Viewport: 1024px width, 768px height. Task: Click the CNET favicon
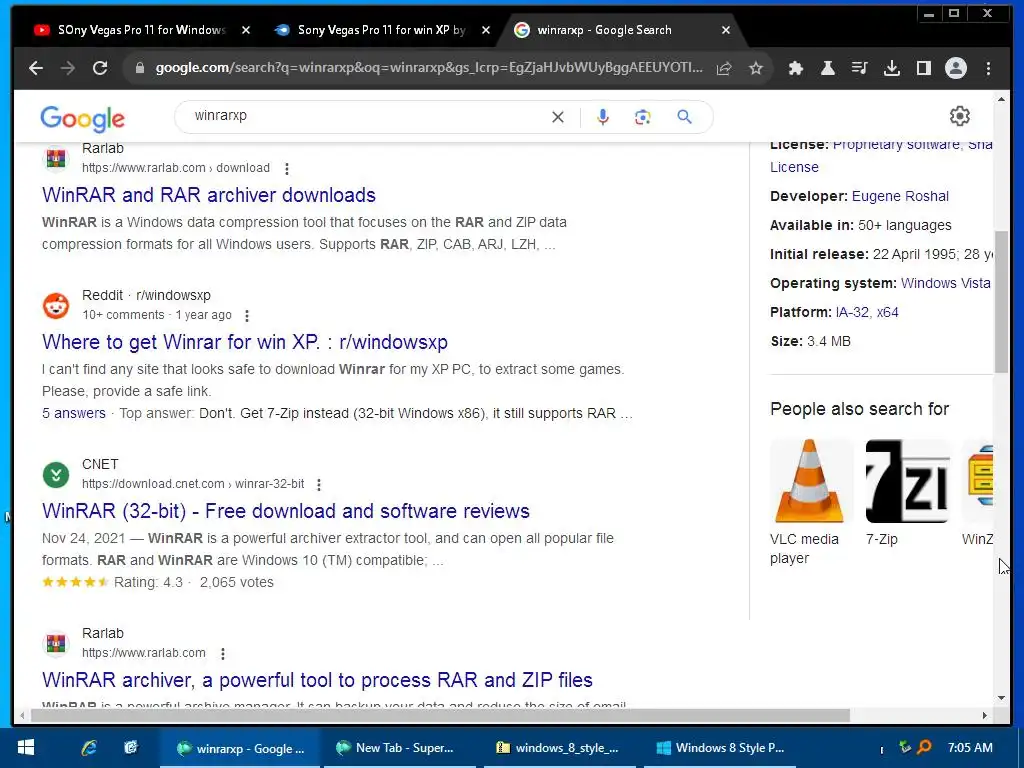click(56, 474)
